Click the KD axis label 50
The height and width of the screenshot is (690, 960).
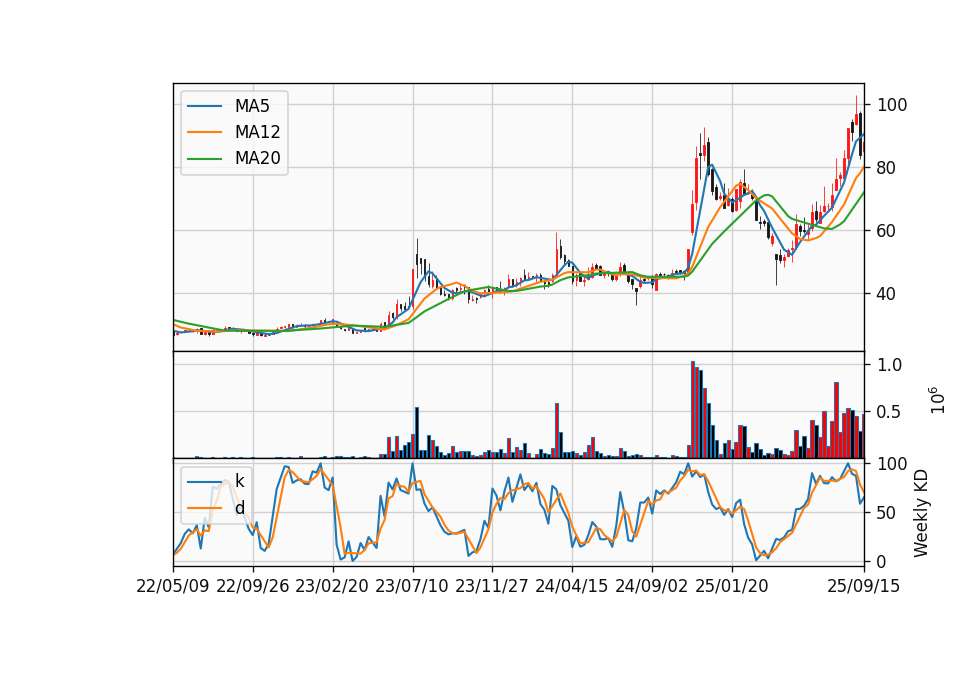(887, 513)
